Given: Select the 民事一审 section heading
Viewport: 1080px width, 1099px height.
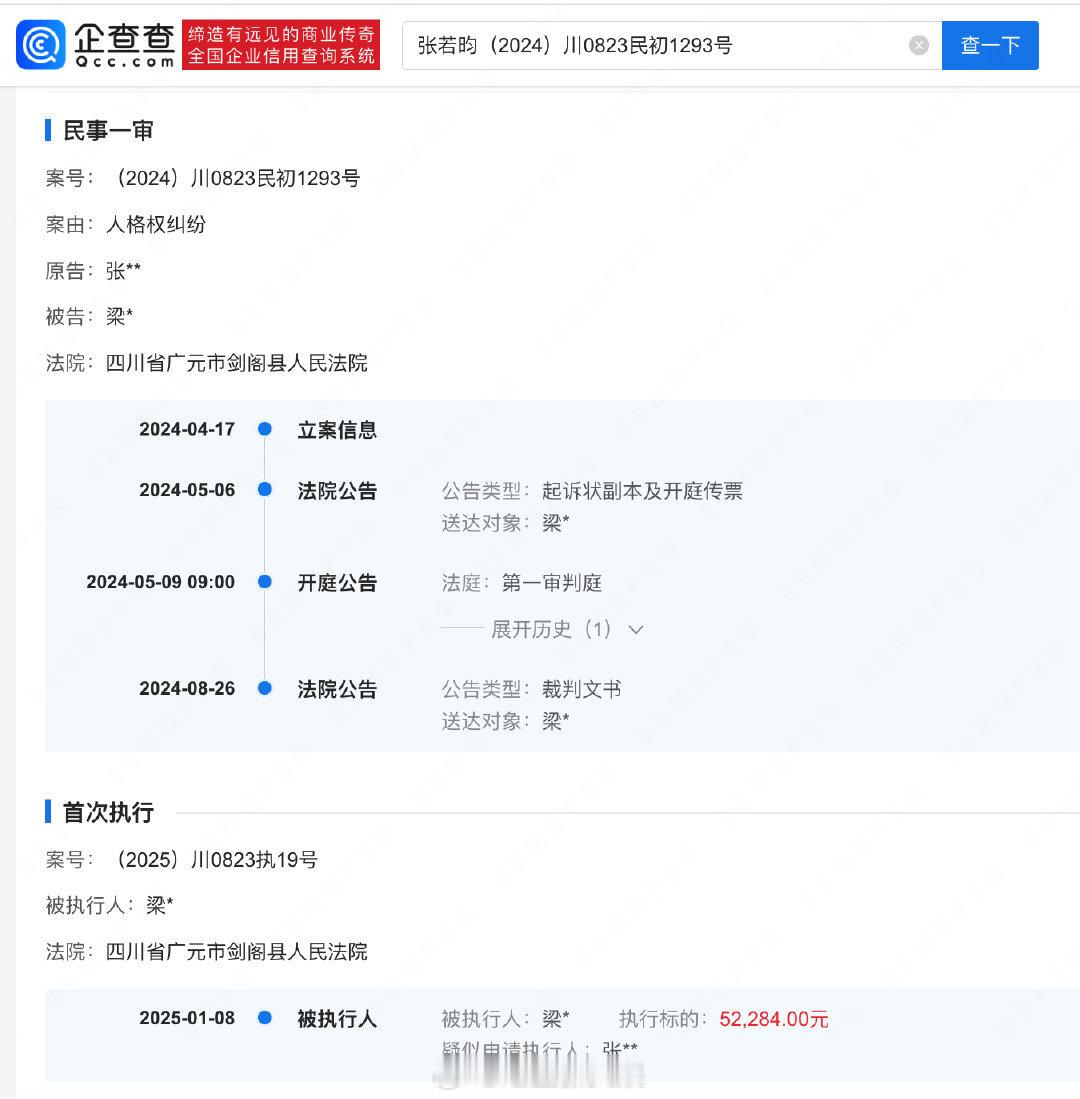Looking at the screenshot, I should click(108, 130).
